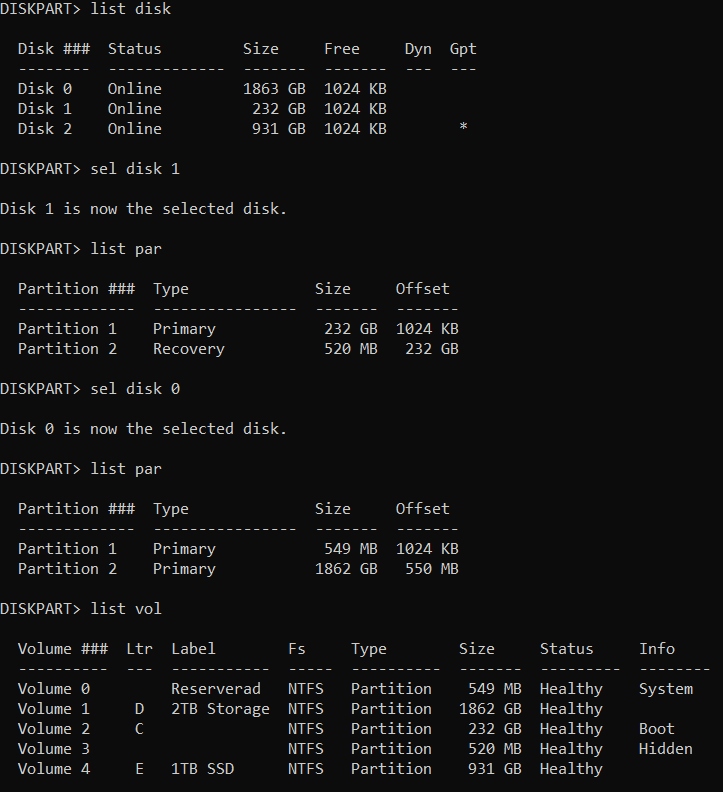The height and width of the screenshot is (792, 723).
Task: Click the '931 GB' size in the disk list
Action: [279, 129]
